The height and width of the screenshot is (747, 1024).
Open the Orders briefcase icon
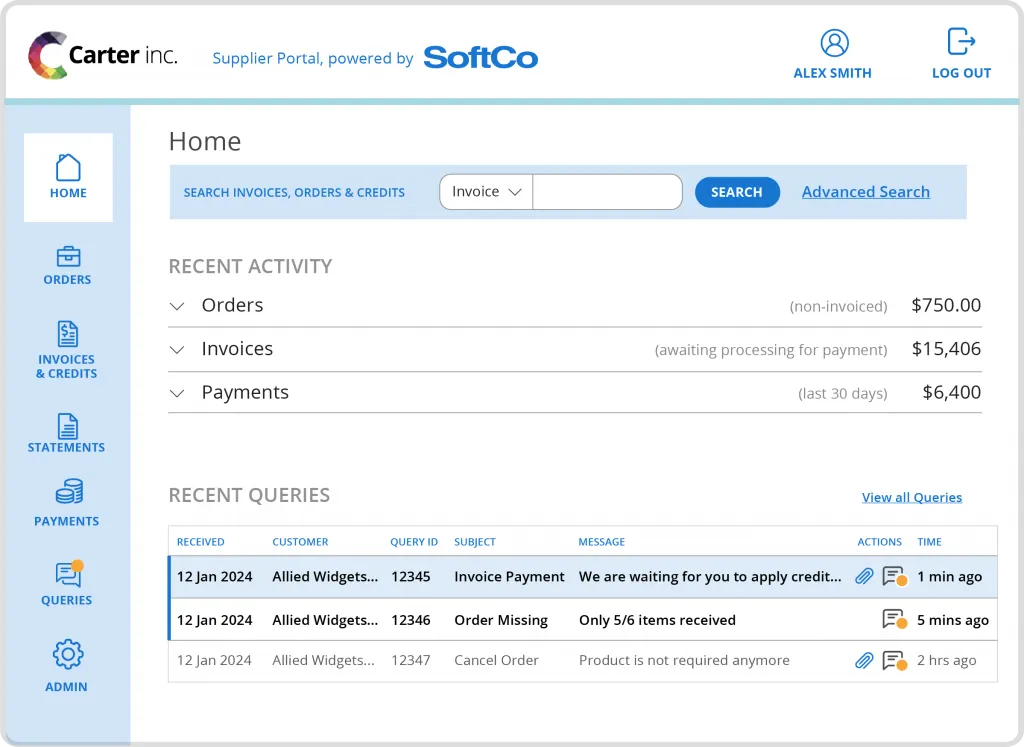[x=68, y=257]
